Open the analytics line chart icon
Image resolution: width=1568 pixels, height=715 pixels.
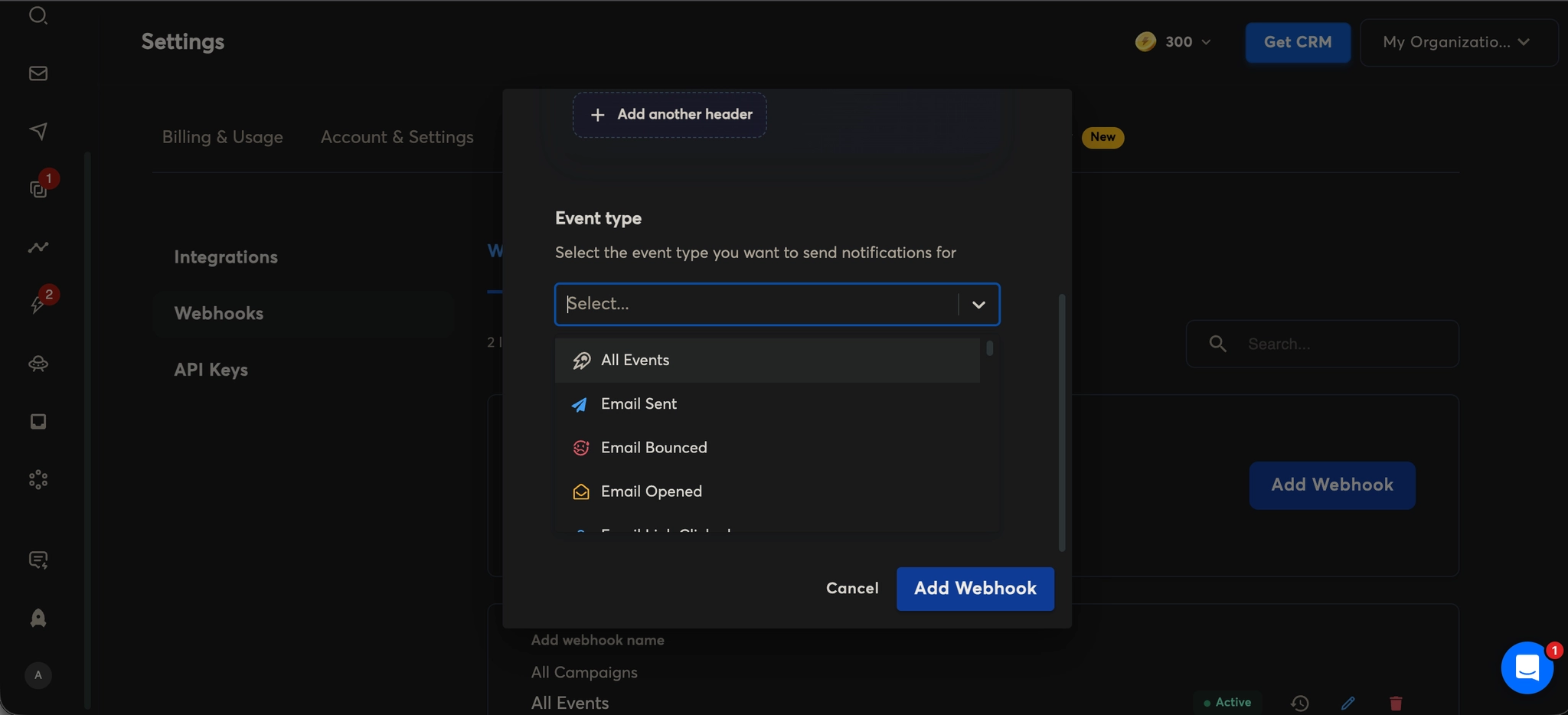(38, 247)
